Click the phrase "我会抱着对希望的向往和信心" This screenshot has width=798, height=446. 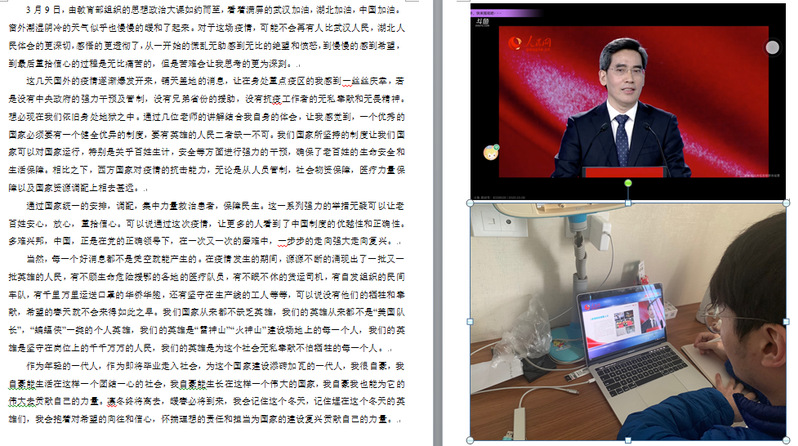[x=94, y=420]
